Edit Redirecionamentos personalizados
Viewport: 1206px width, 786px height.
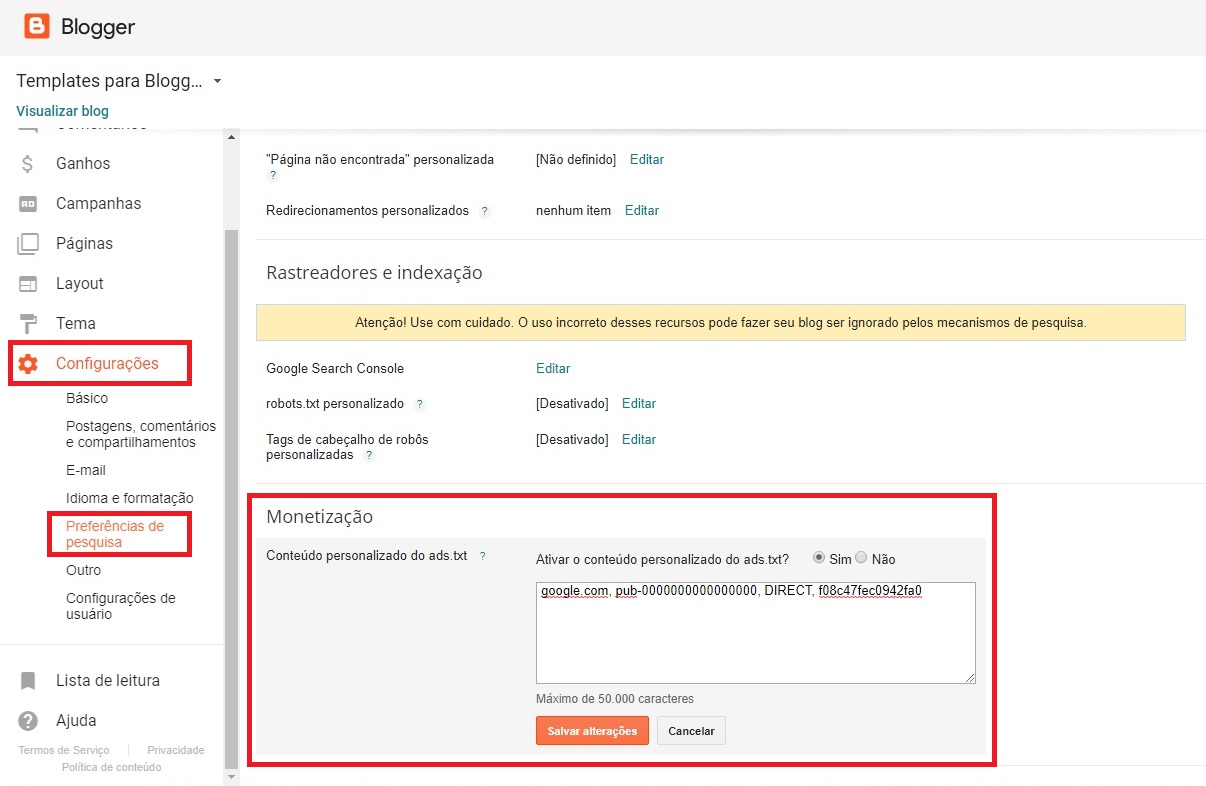coord(642,210)
